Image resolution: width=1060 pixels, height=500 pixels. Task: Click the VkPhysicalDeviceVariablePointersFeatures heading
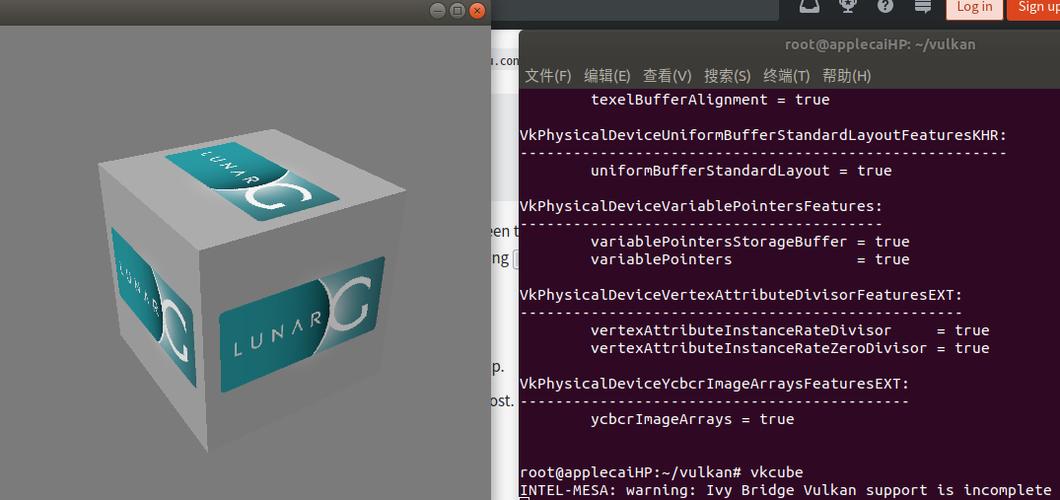(x=701, y=206)
